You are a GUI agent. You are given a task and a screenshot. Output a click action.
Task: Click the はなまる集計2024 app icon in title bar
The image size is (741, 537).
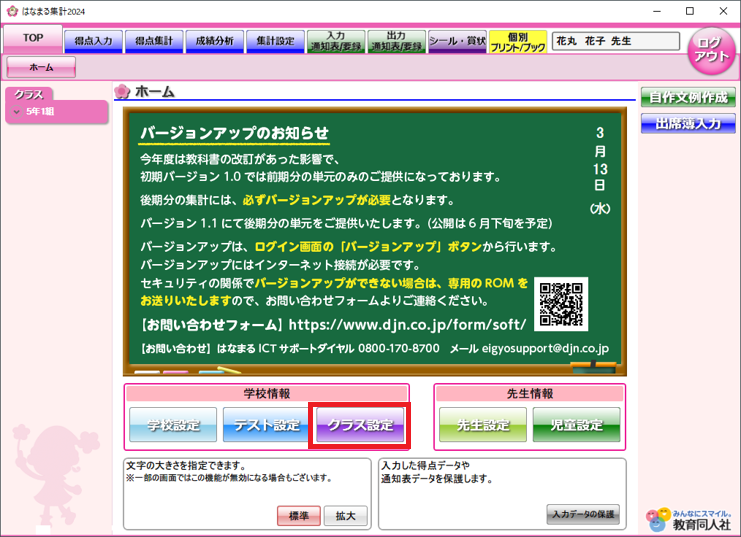[12, 11]
